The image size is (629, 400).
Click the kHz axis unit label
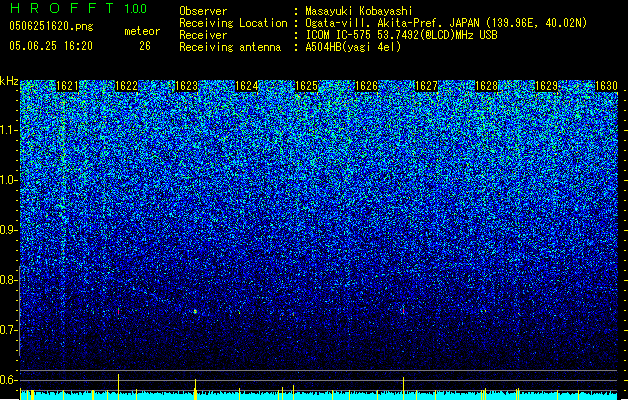tap(9, 81)
